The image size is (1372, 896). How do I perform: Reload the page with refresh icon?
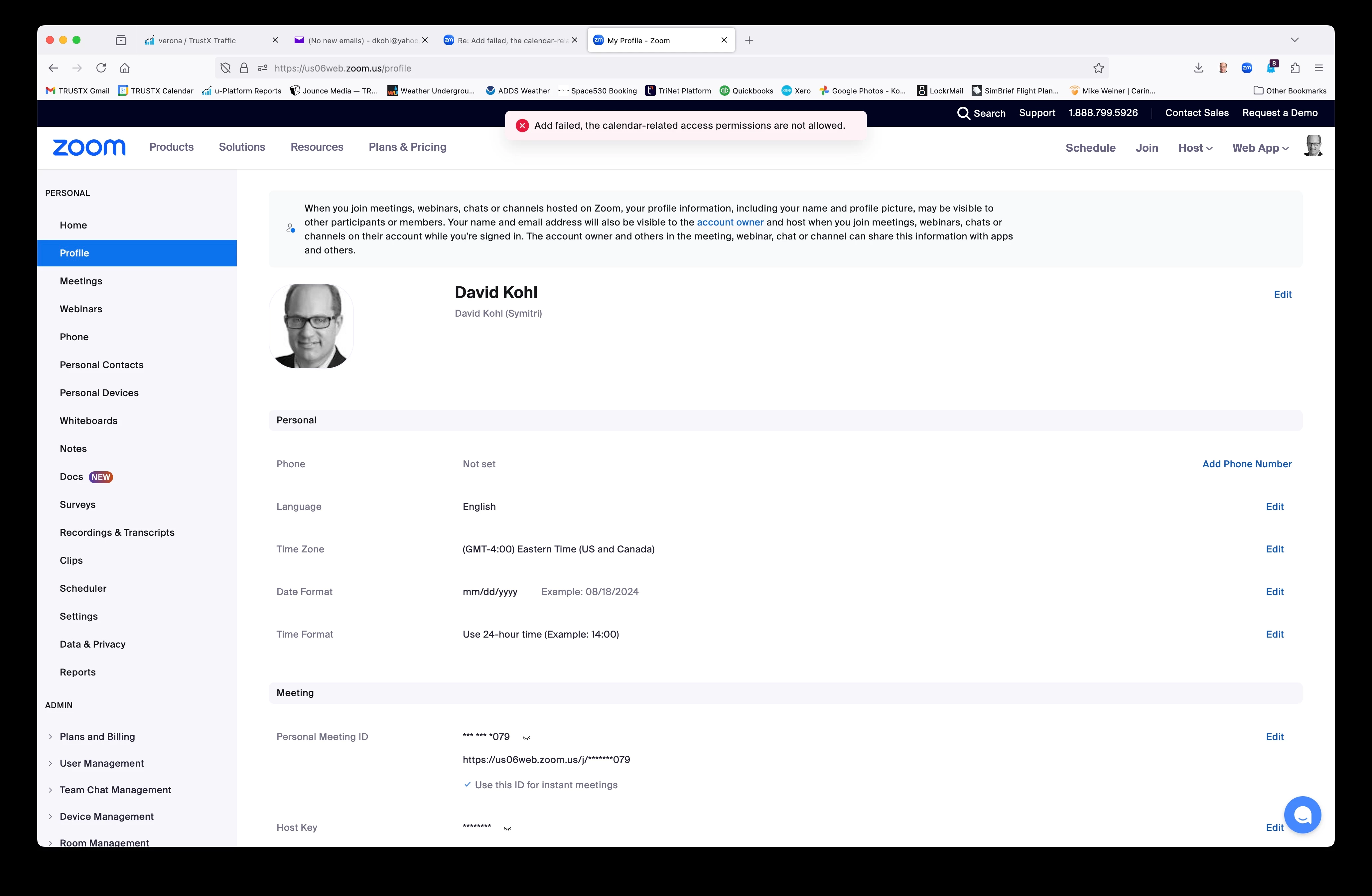[101, 68]
